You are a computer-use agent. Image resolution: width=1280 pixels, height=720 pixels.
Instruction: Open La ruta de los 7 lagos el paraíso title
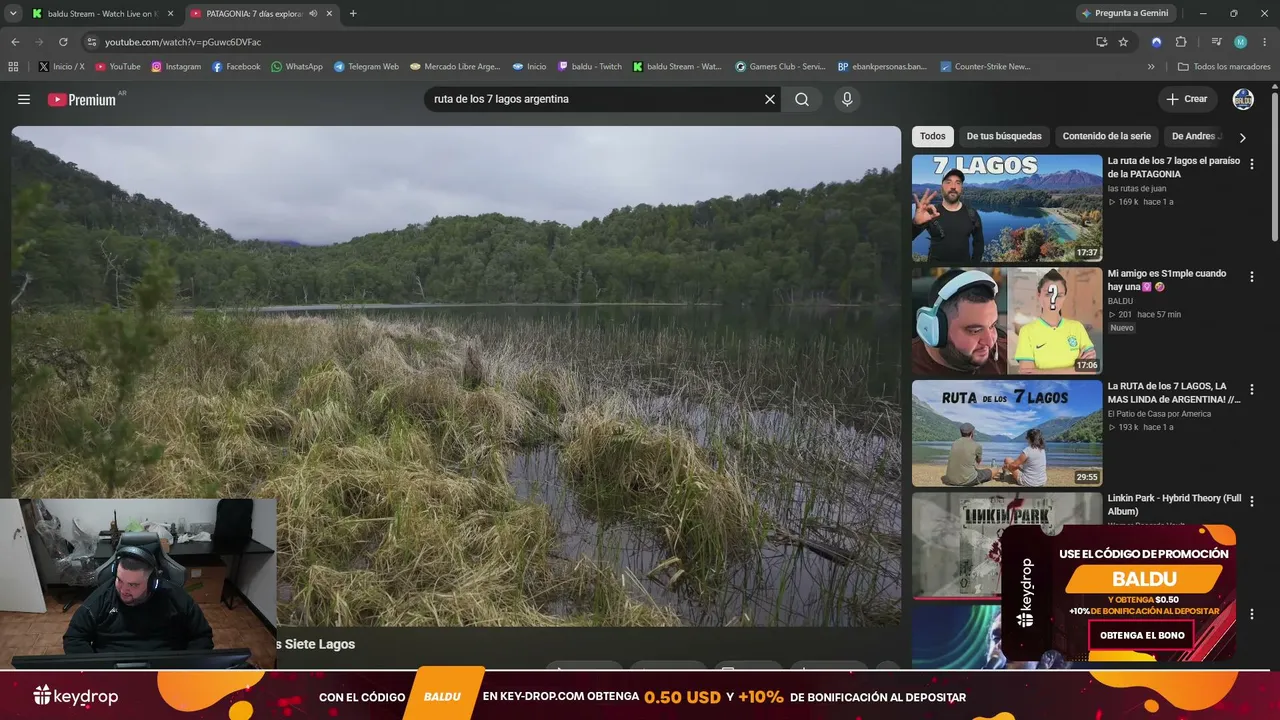tap(1174, 167)
